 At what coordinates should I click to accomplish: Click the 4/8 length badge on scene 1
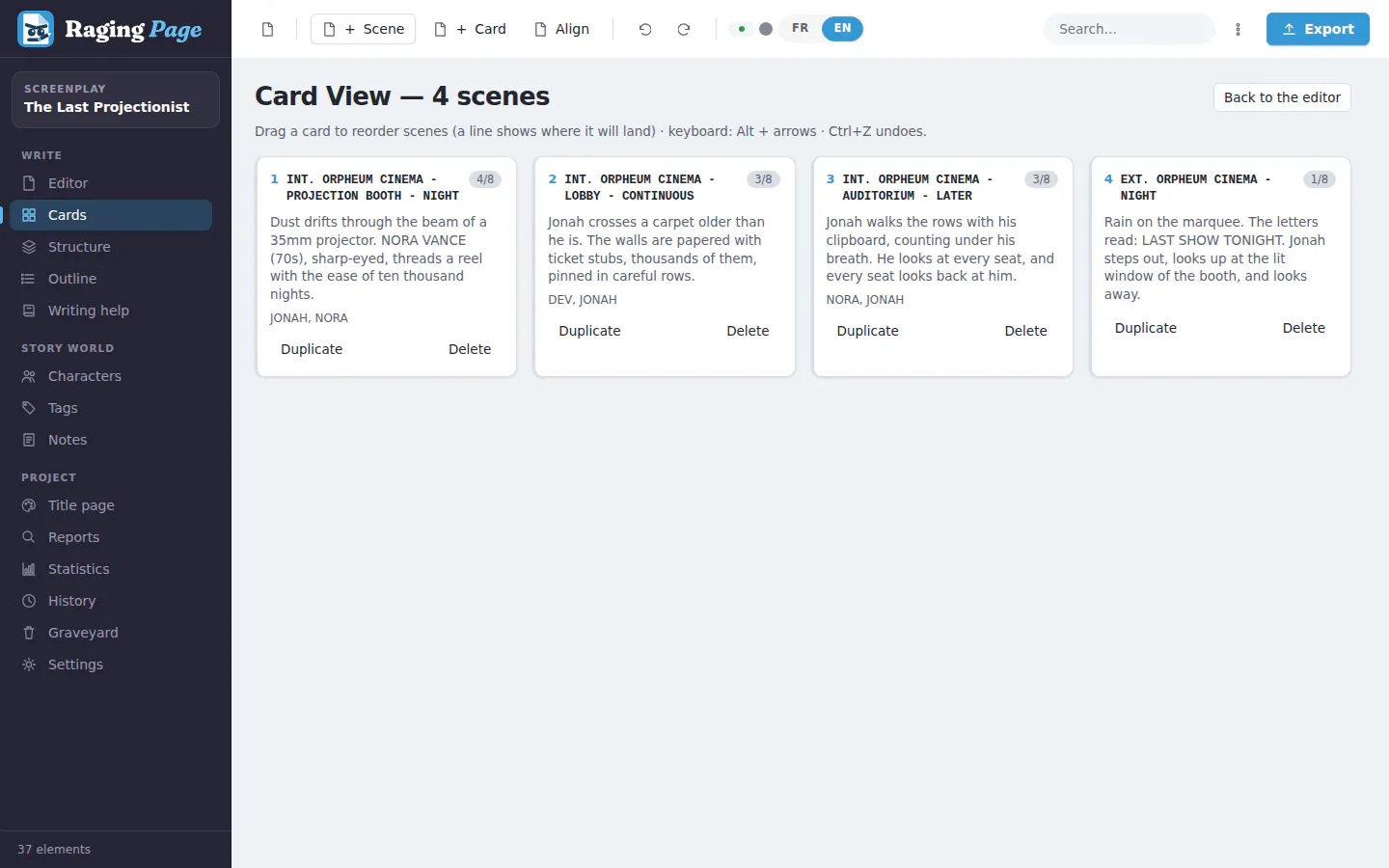[x=485, y=179]
